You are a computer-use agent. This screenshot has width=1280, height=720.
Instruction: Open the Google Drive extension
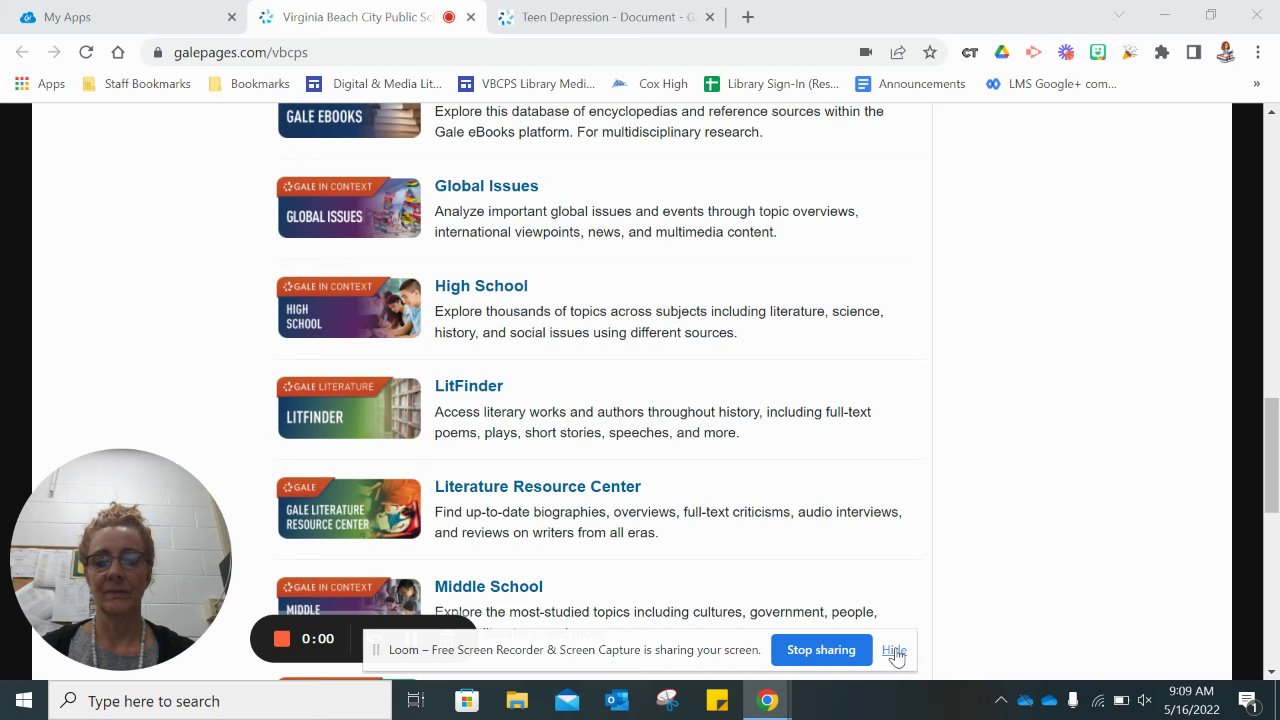(1001, 52)
